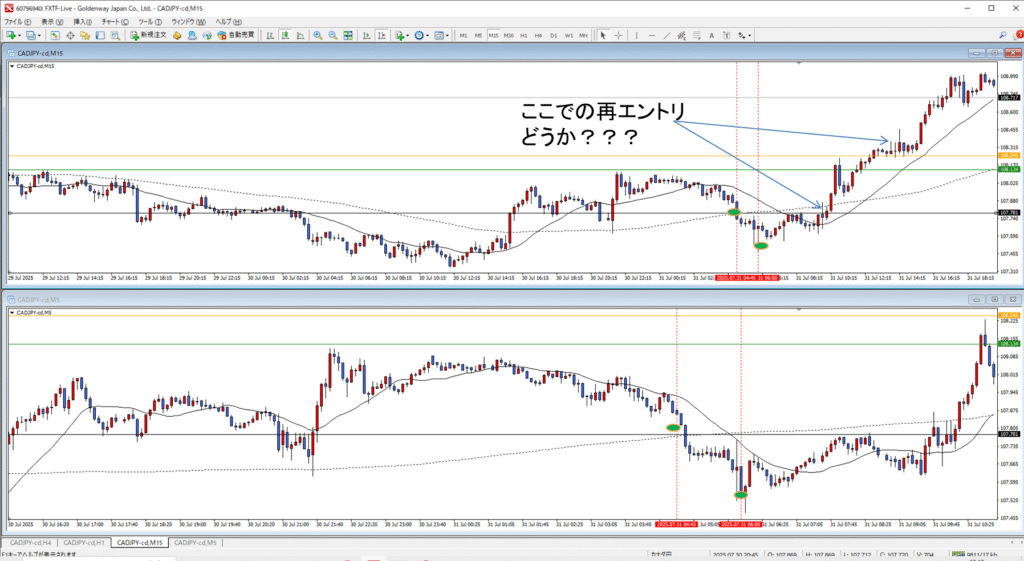The height and width of the screenshot is (561, 1024).
Task: Switch to the CADJPY-cd,M15 chart tab
Action: click(140, 543)
